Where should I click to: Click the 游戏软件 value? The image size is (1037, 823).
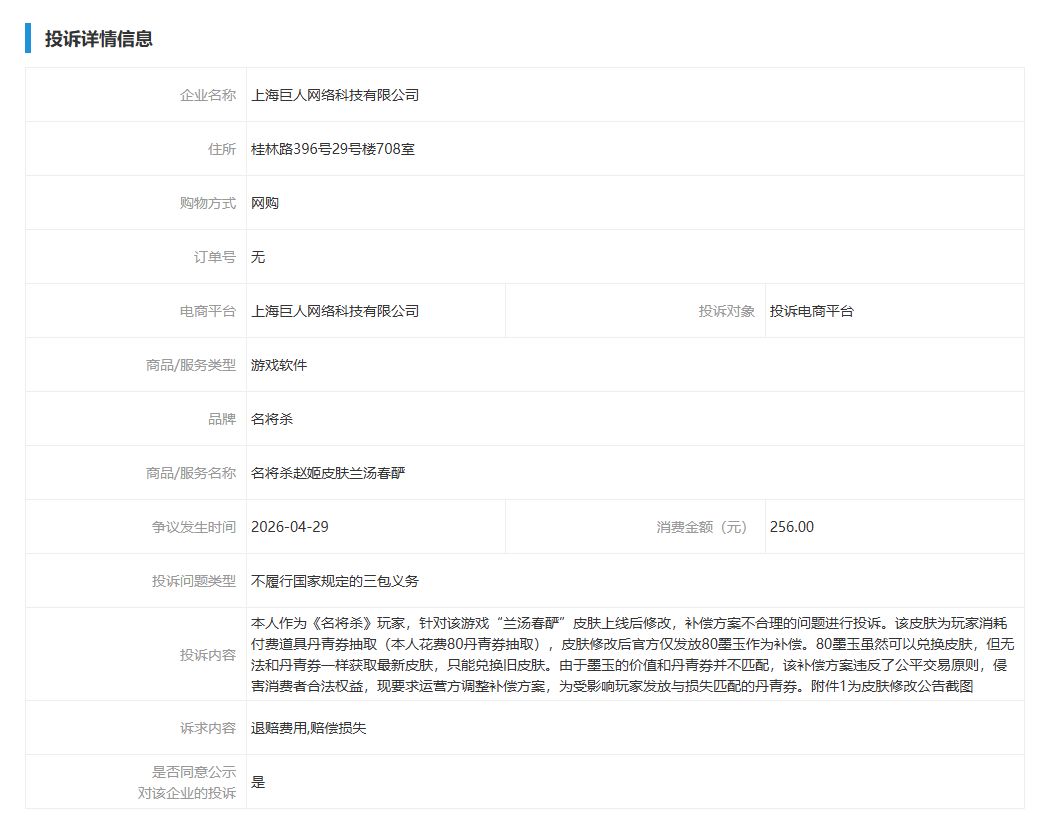point(278,365)
